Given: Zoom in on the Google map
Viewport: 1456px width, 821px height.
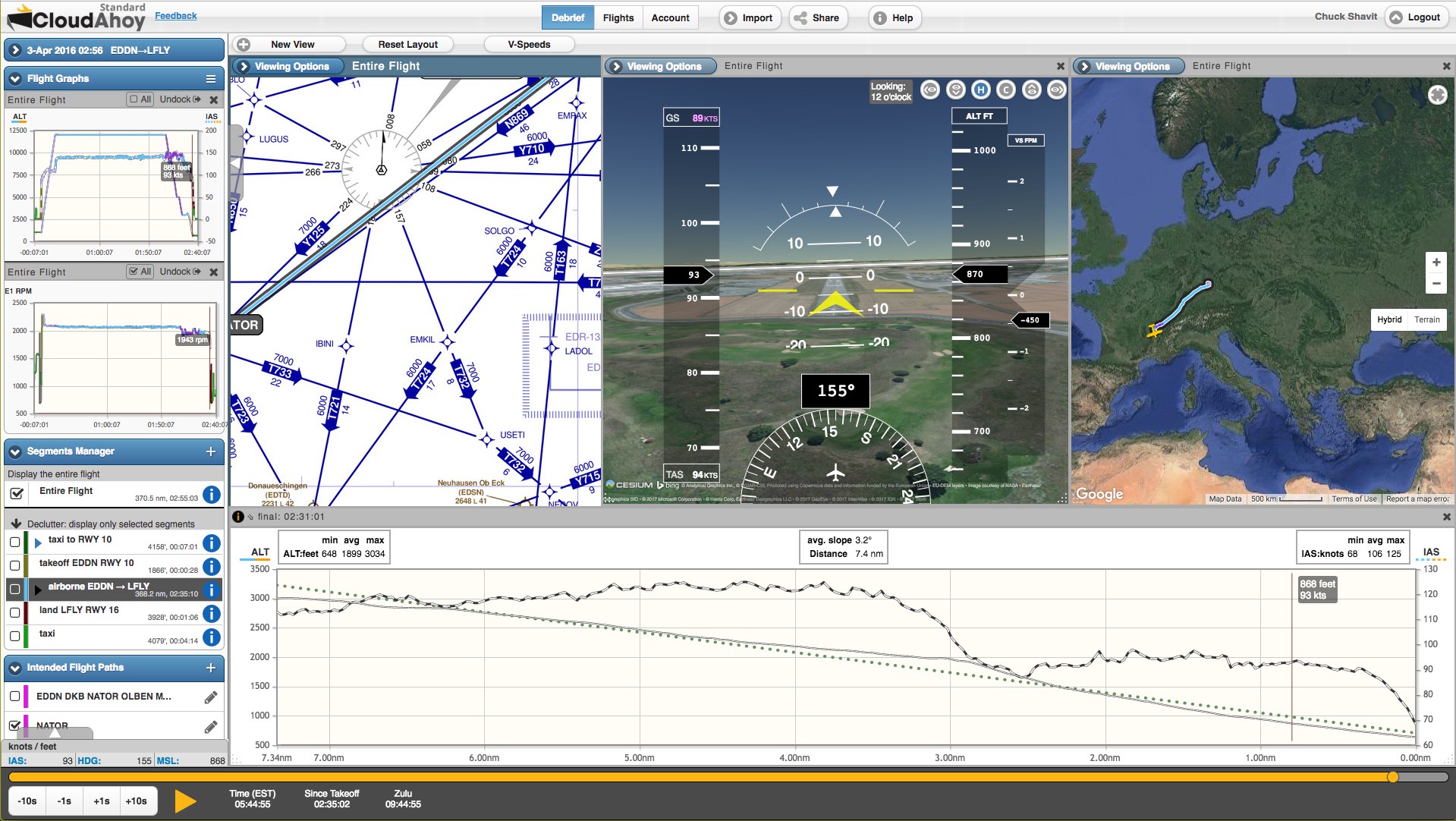Looking at the screenshot, I should (x=1436, y=263).
